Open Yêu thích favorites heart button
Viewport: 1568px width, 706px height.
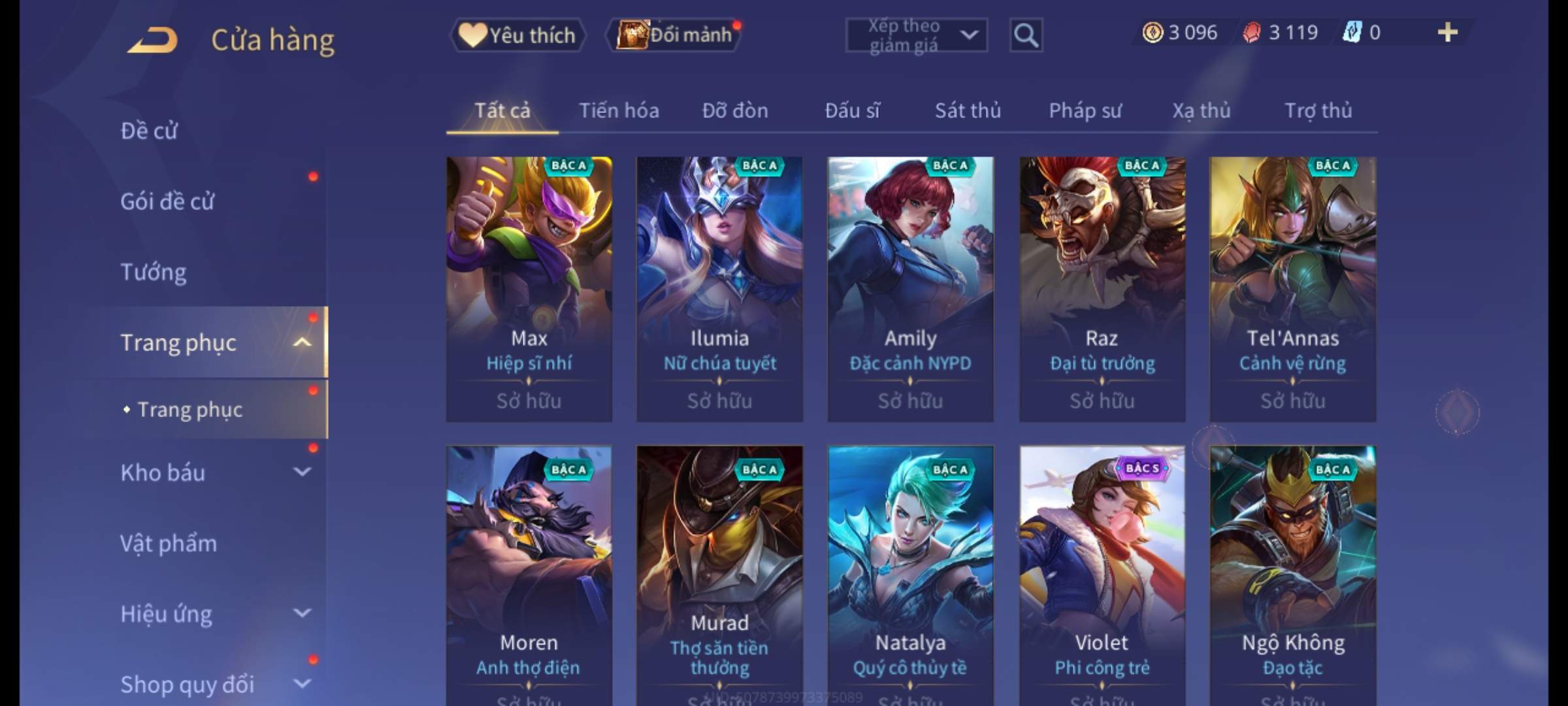pyautogui.click(x=517, y=35)
